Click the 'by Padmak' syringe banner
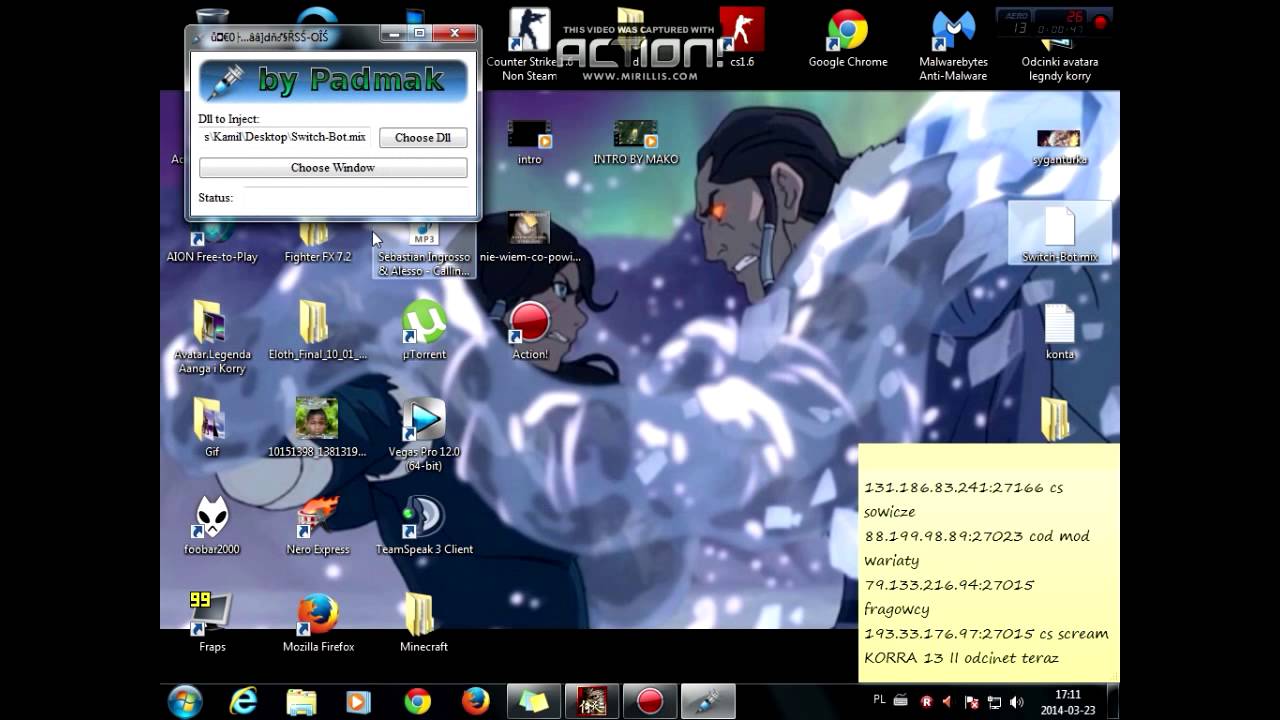1280x720 pixels. 333,80
